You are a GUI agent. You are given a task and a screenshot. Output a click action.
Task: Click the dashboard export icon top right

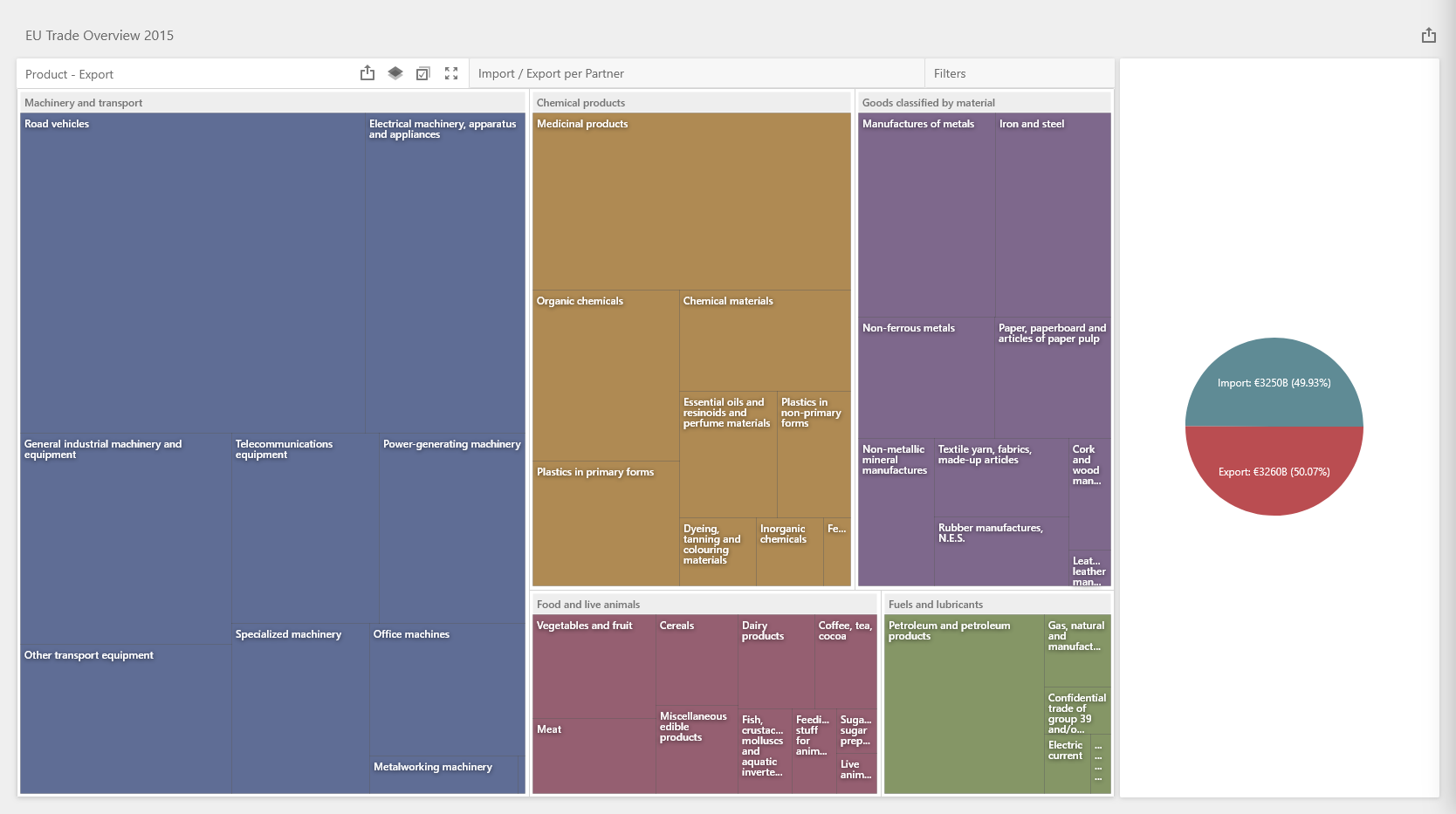[1428, 36]
